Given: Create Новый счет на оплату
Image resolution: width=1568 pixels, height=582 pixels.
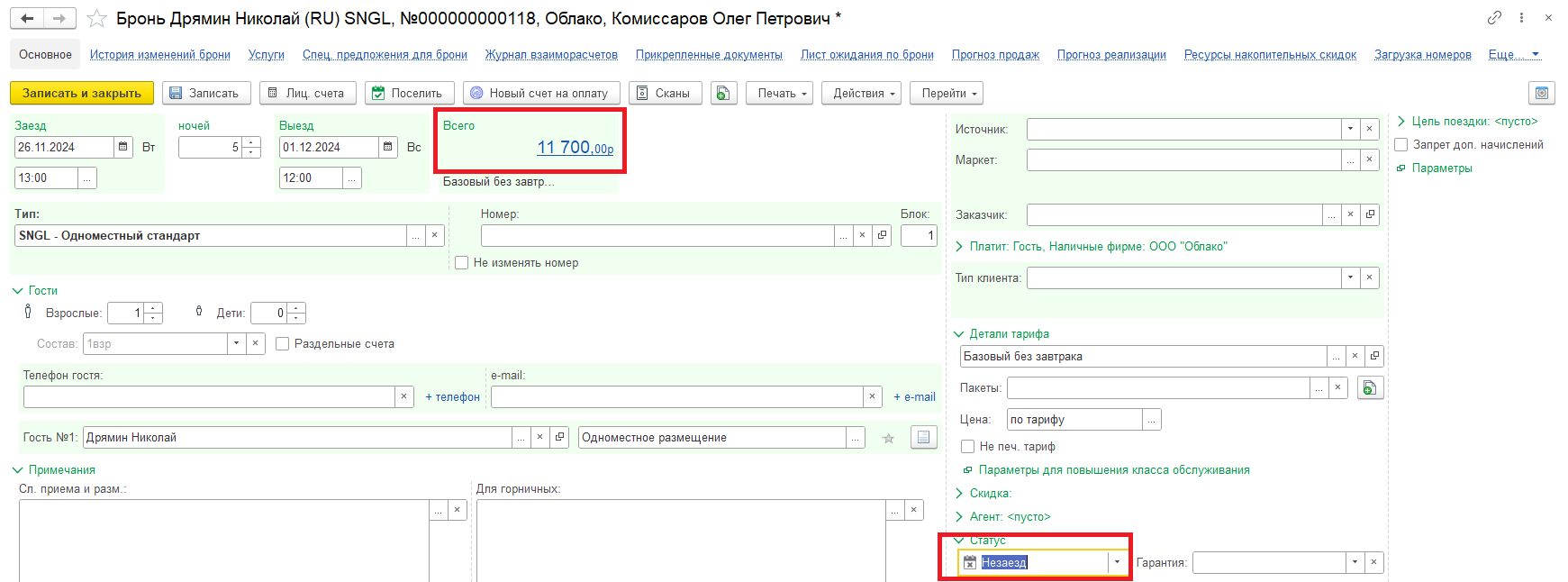Looking at the screenshot, I should pos(541,93).
